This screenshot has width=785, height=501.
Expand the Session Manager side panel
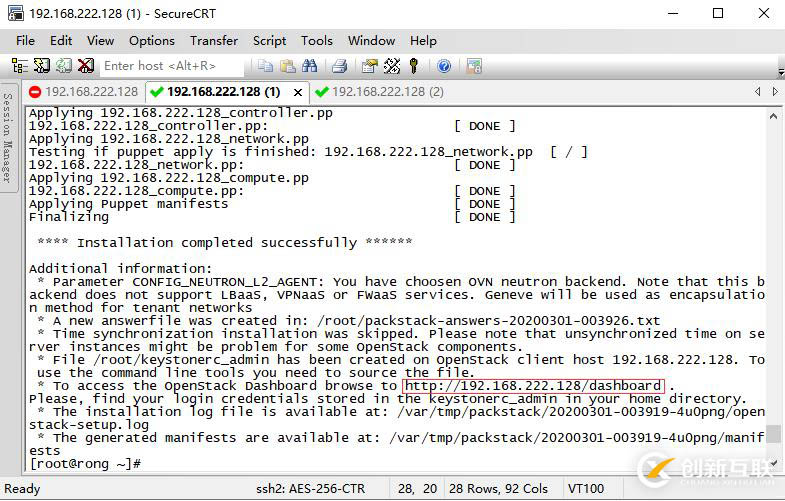[8, 138]
